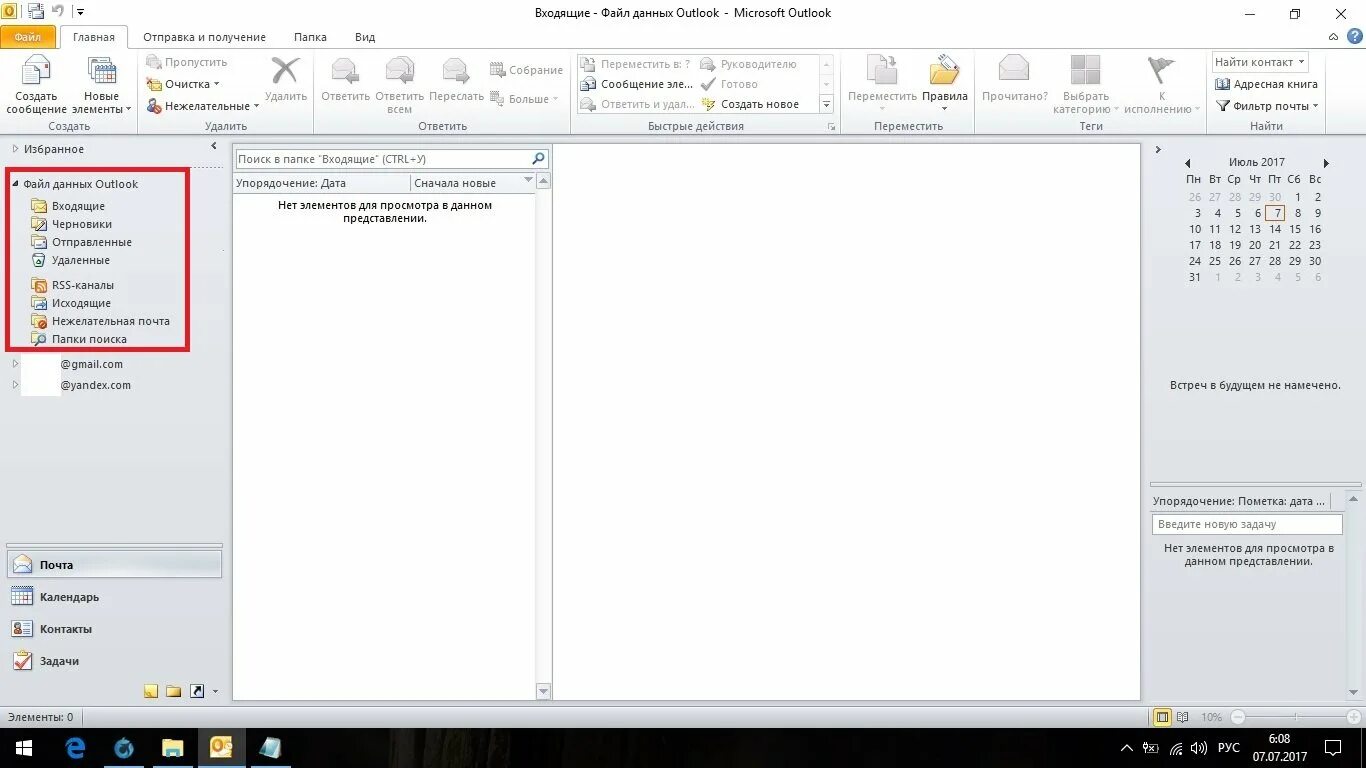Image resolution: width=1366 pixels, height=768 pixels.
Task: Click the Read/Unread envelope icon
Action: [1014, 69]
